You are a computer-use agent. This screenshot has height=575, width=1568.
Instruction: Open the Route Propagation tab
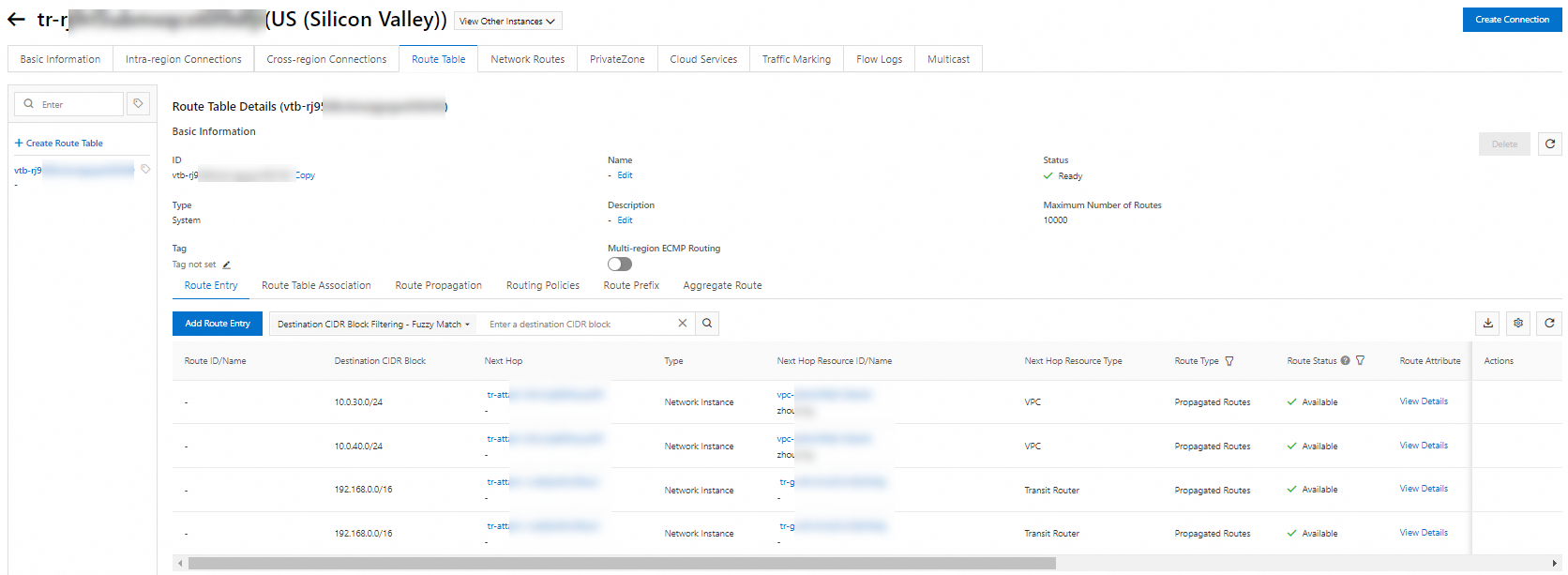[438, 285]
